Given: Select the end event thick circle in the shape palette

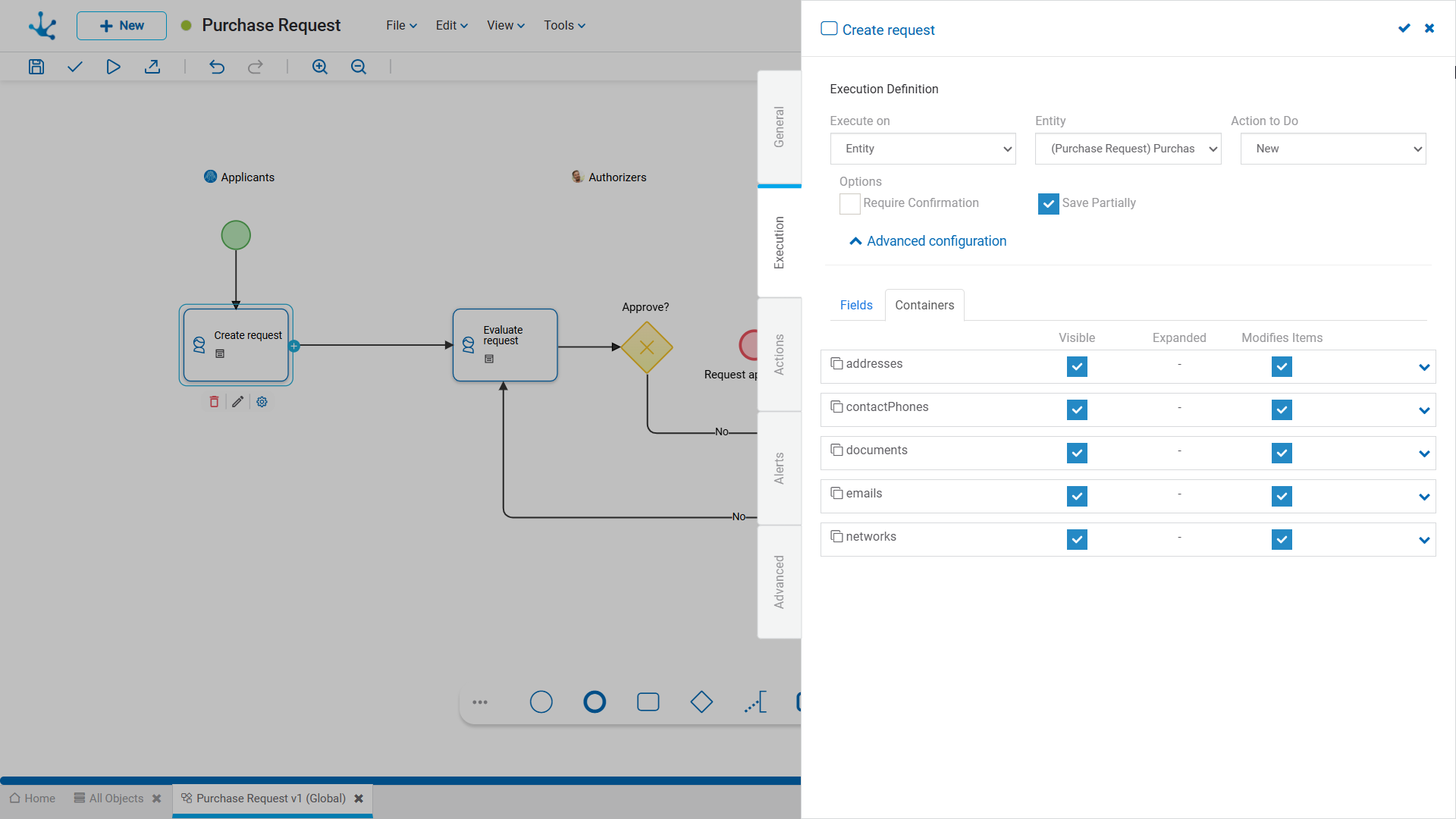Looking at the screenshot, I should pyautogui.click(x=595, y=702).
